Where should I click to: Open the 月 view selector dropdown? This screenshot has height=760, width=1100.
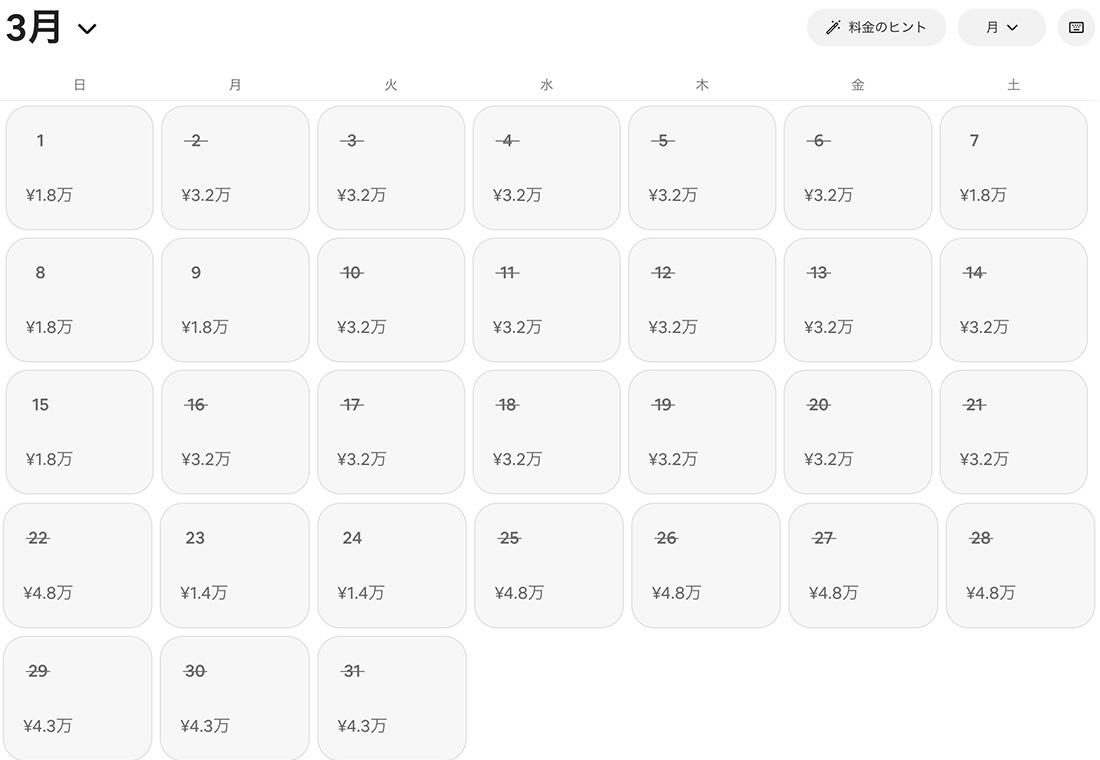(x=1001, y=27)
